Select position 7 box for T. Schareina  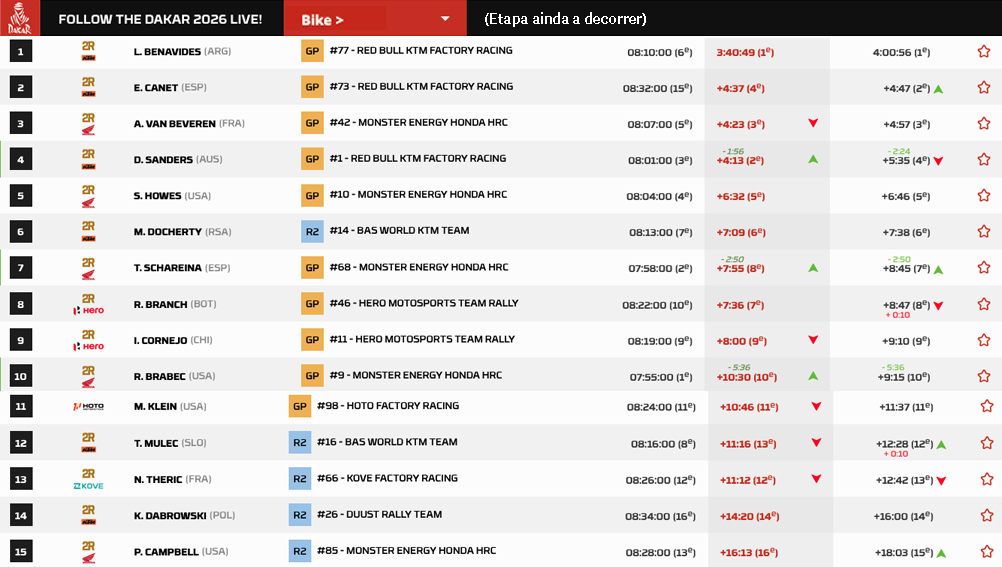[21, 268]
